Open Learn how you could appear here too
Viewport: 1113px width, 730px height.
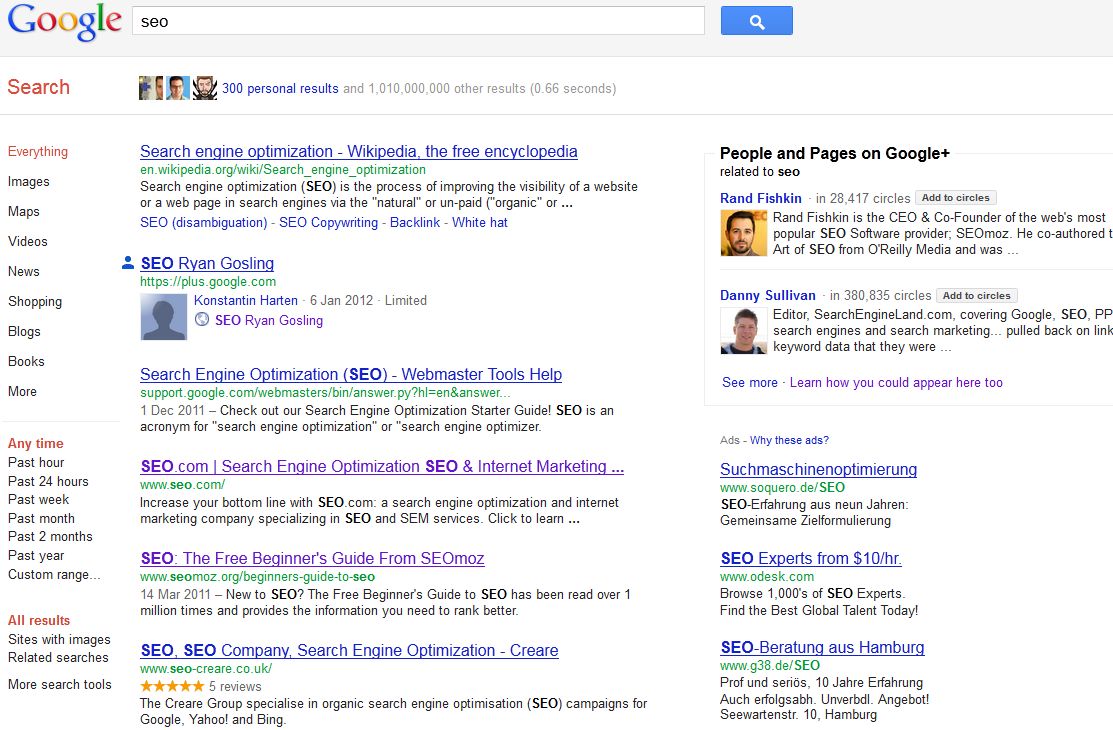coord(897,382)
